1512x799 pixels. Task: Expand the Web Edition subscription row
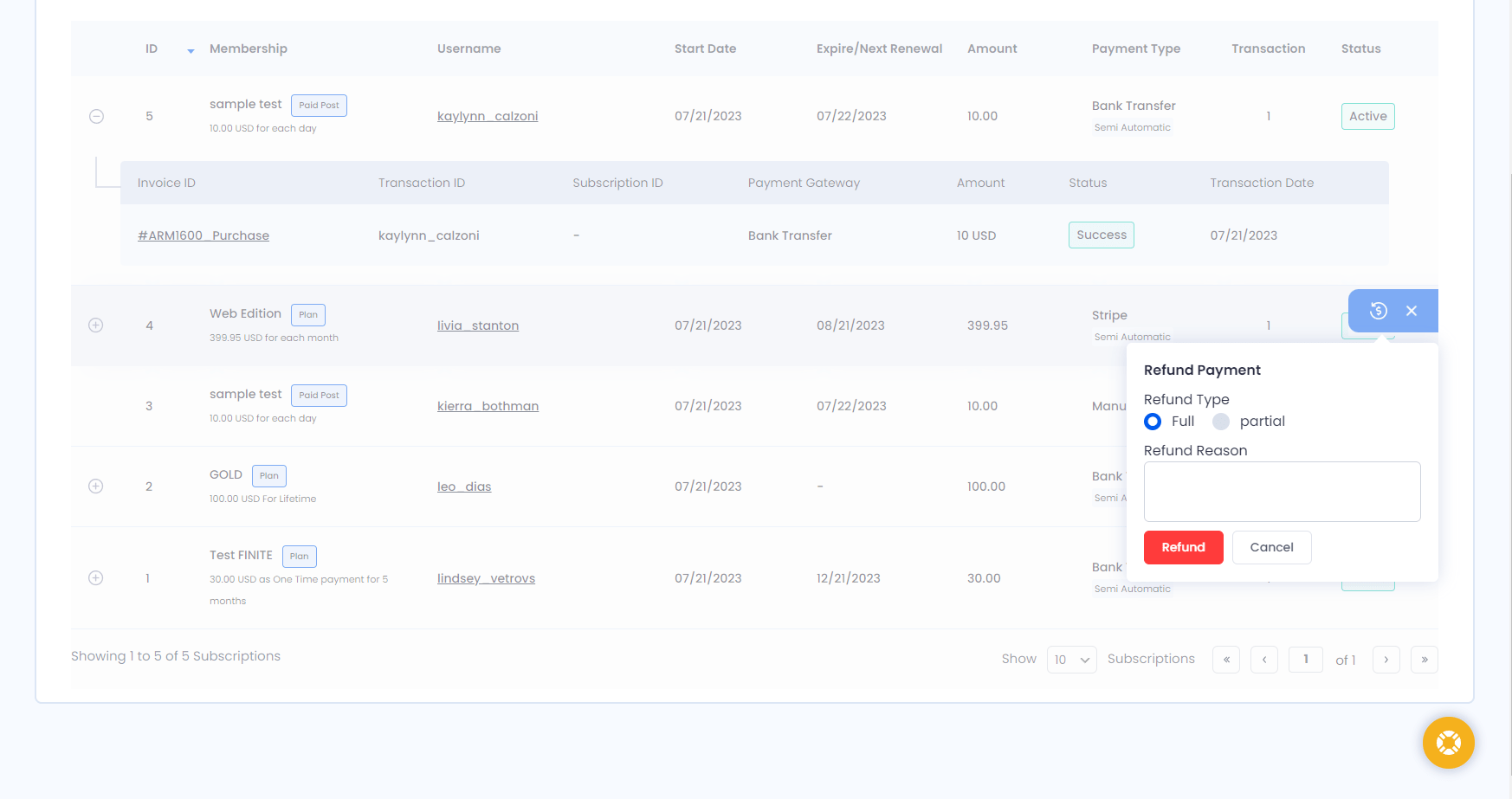[x=96, y=325]
